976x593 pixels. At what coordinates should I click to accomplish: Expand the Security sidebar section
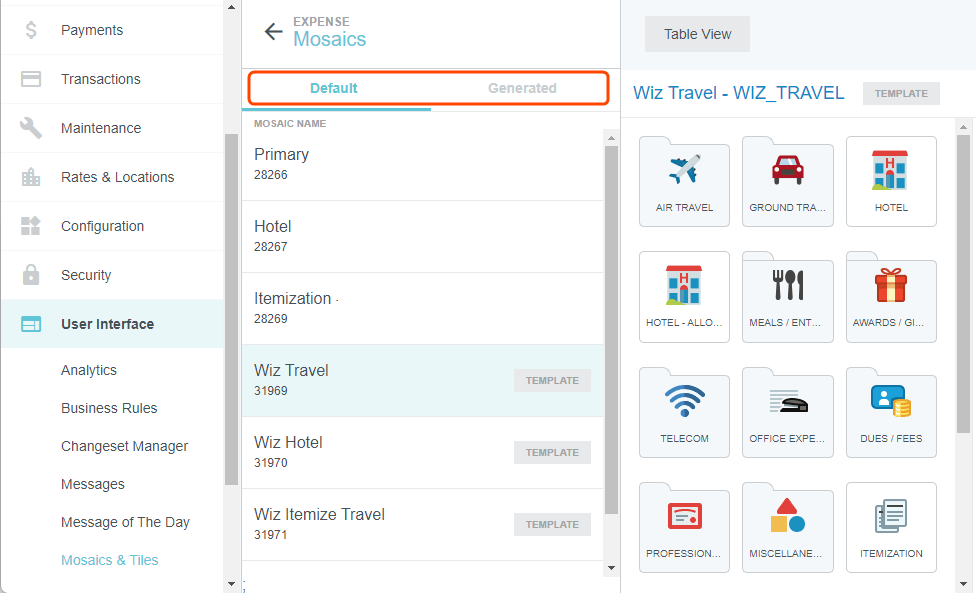tap(86, 275)
